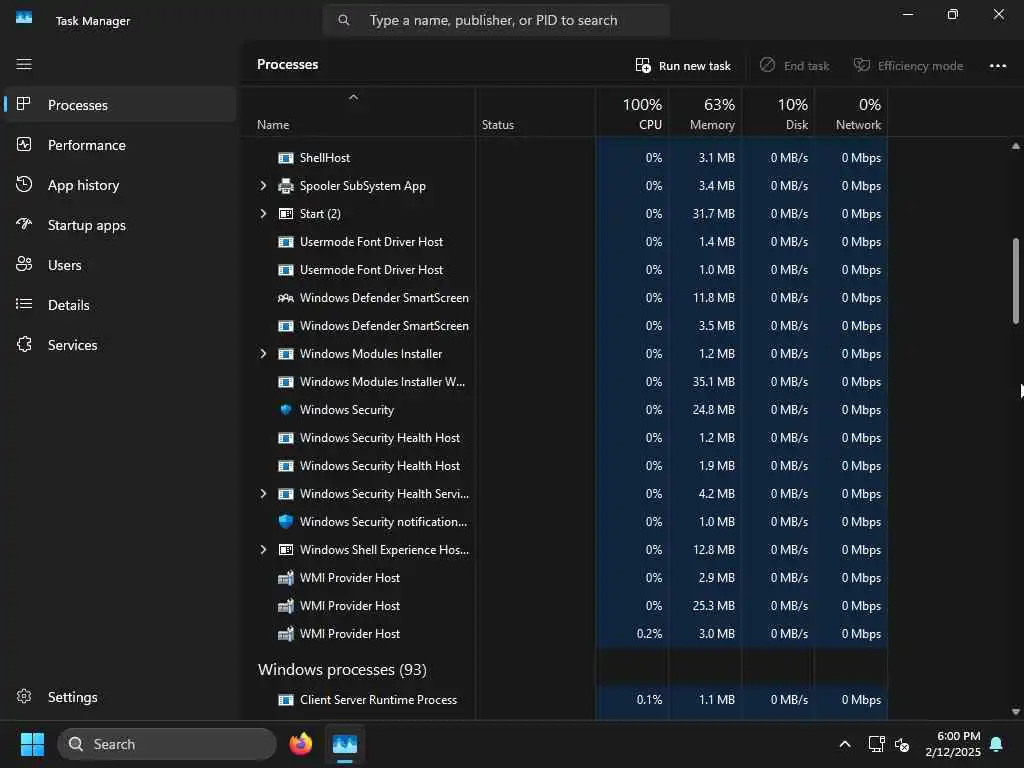Click the Run new task button
The height and width of the screenshot is (768, 1024).
[x=683, y=65]
